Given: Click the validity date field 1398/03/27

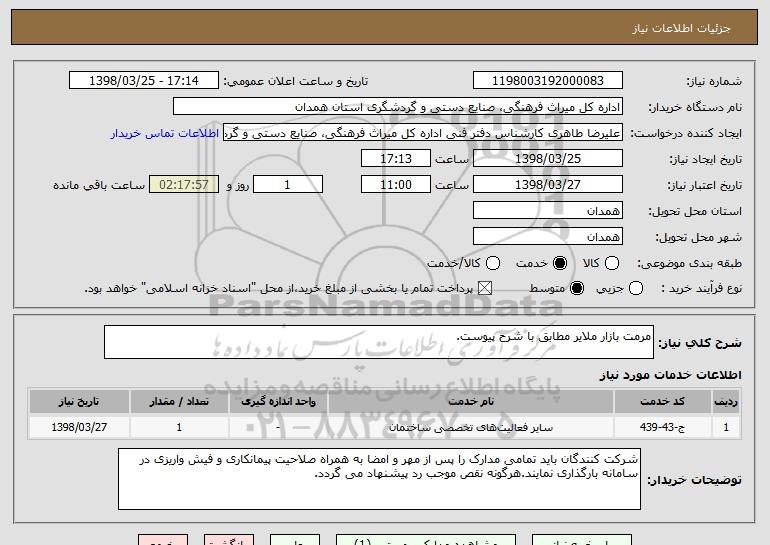Looking at the screenshot, I should (x=548, y=185).
